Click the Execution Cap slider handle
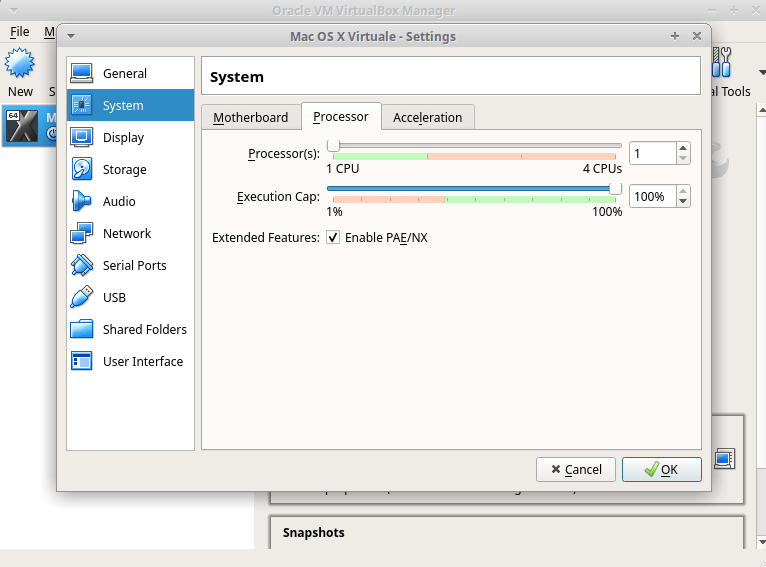766x567 pixels. 615,189
